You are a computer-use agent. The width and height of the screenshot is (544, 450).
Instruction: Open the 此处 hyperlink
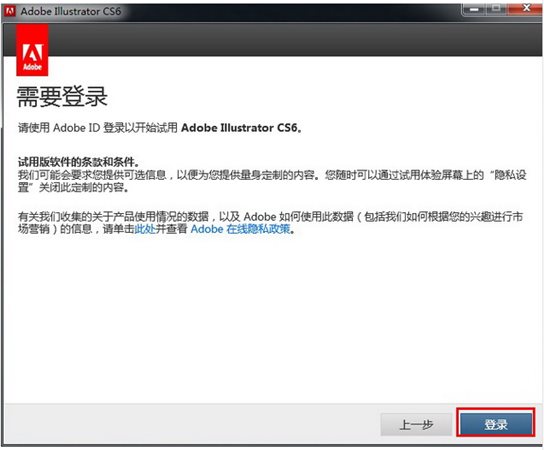144,229
